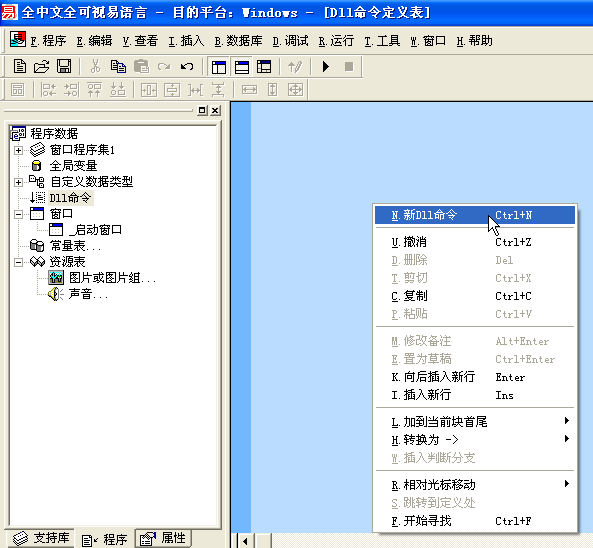Click the horizontal scrollbar left arrow
Screen dimensions: 593x548
(245, 541)
